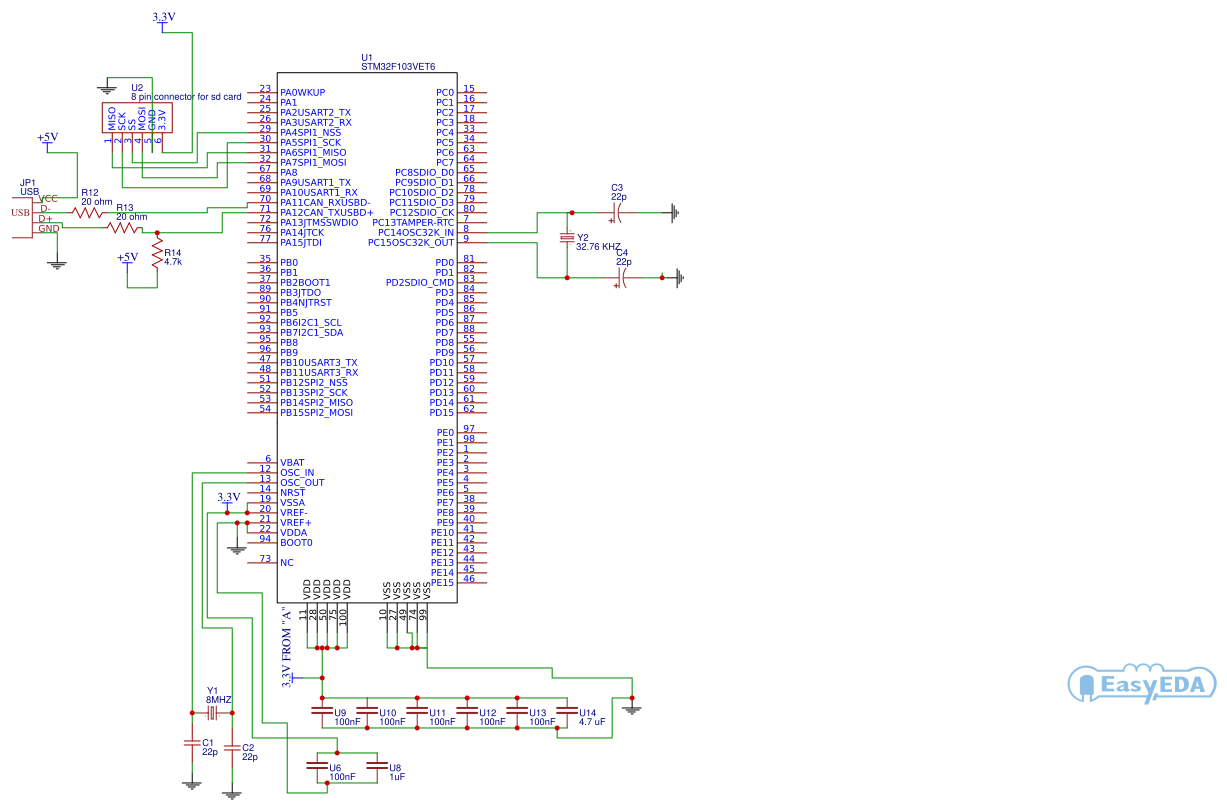
Task: Select the U2 SD card connector
Action: [137, 119]
